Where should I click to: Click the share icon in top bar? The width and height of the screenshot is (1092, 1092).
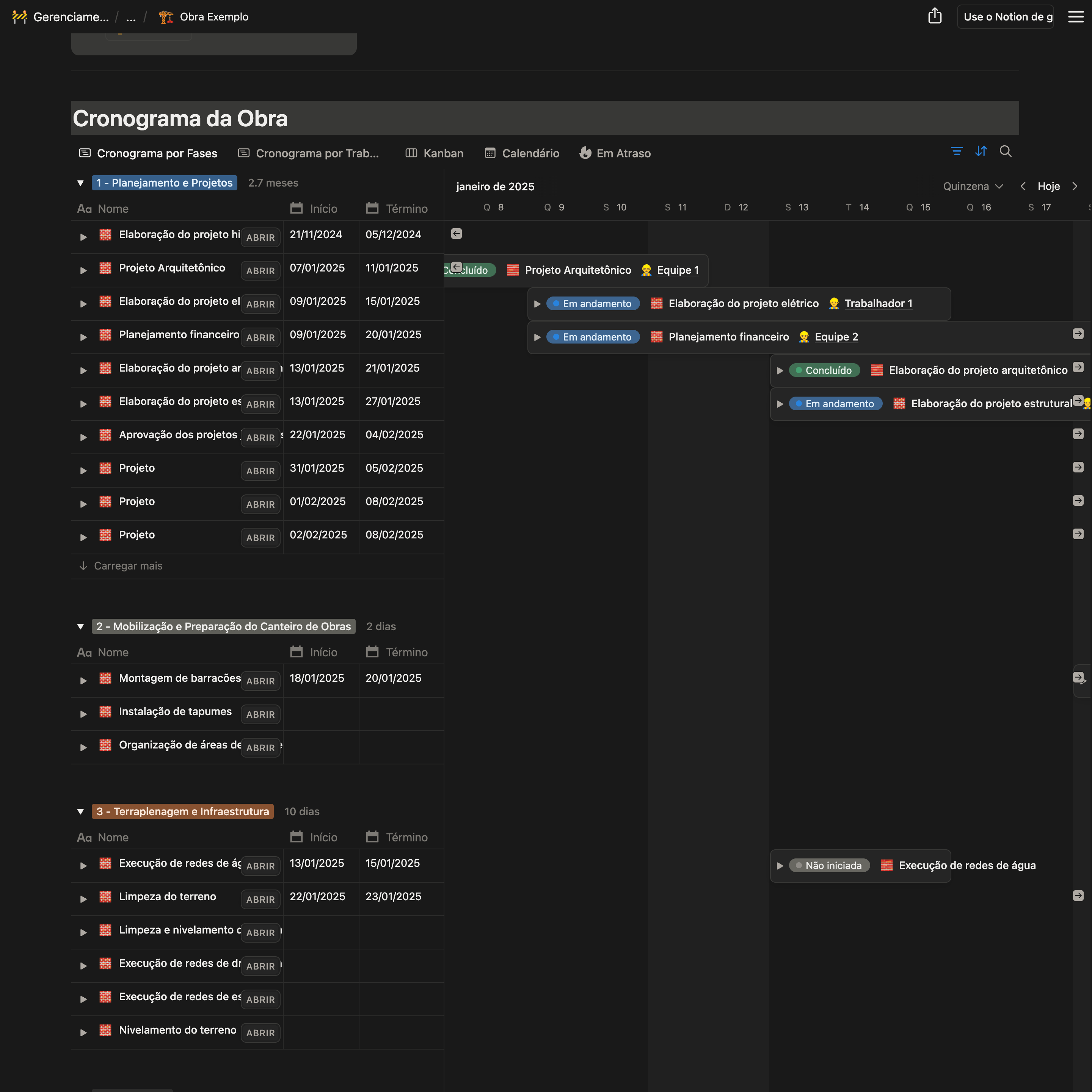[x=934, y=16]
